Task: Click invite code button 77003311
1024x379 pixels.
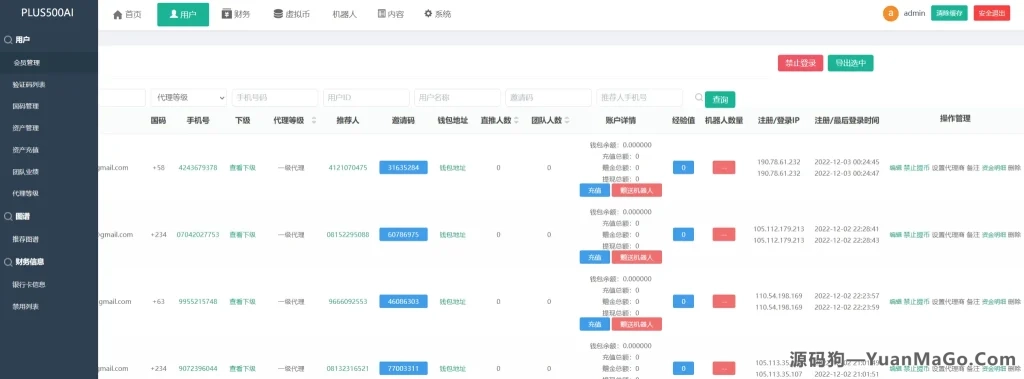Action: [x=403, y=368]
